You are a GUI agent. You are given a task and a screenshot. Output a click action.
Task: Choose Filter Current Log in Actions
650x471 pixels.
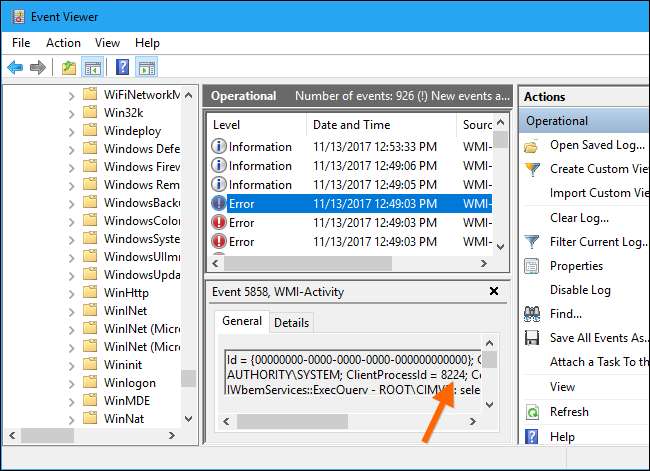pyautogui.click(x=597, y=242)
